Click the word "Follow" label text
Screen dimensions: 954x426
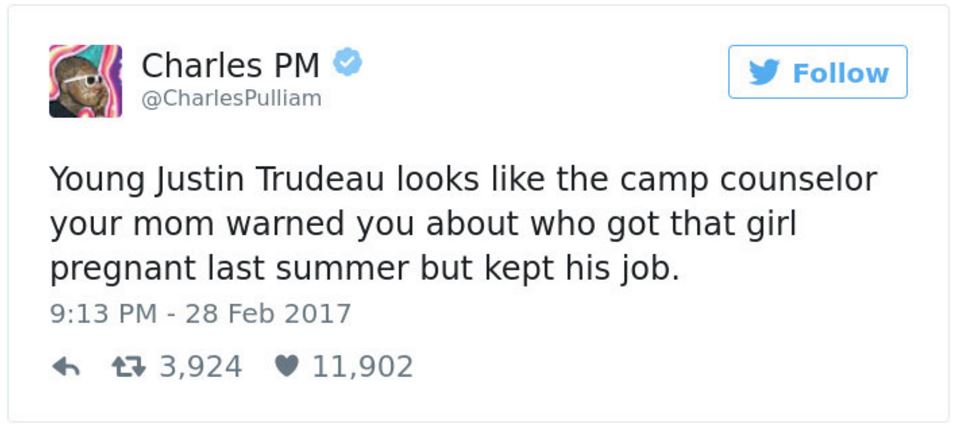click(x=840, y=73)
